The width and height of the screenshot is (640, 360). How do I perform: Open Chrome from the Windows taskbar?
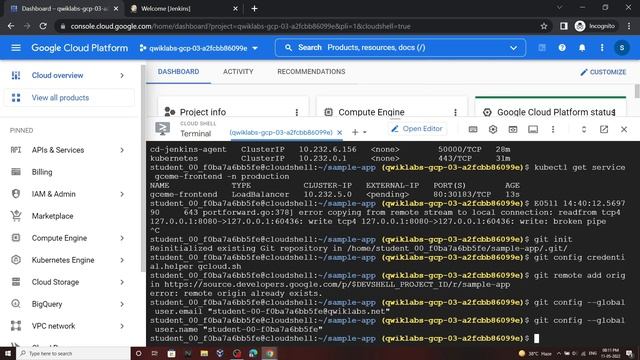(270, 353)
